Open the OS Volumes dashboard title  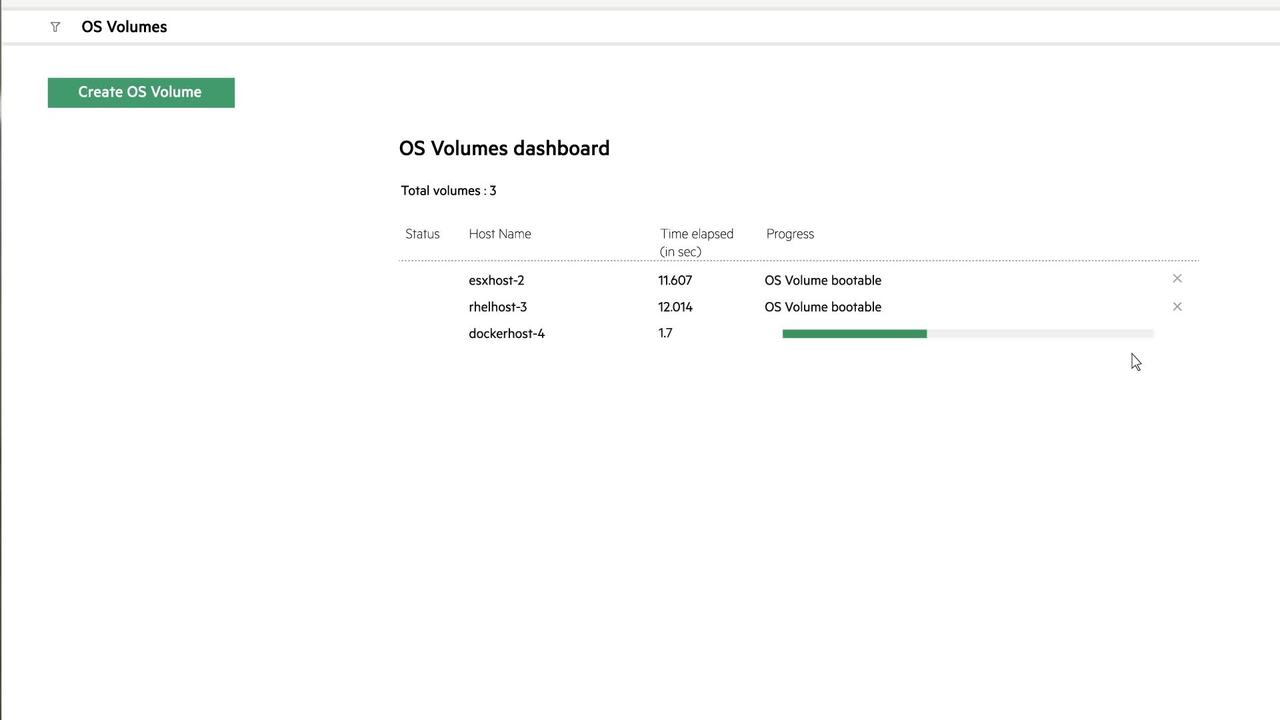(x=504, y=148)
